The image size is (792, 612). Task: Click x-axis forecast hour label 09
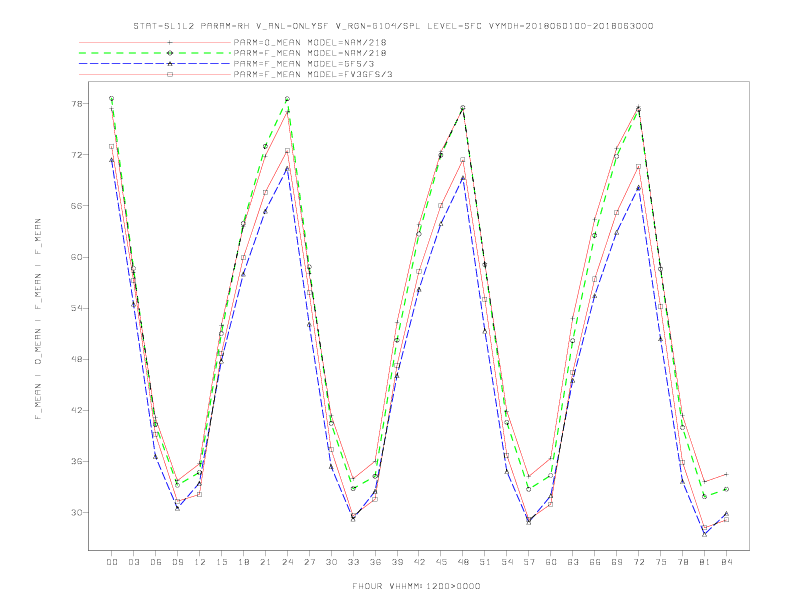(x=177, y=562)
